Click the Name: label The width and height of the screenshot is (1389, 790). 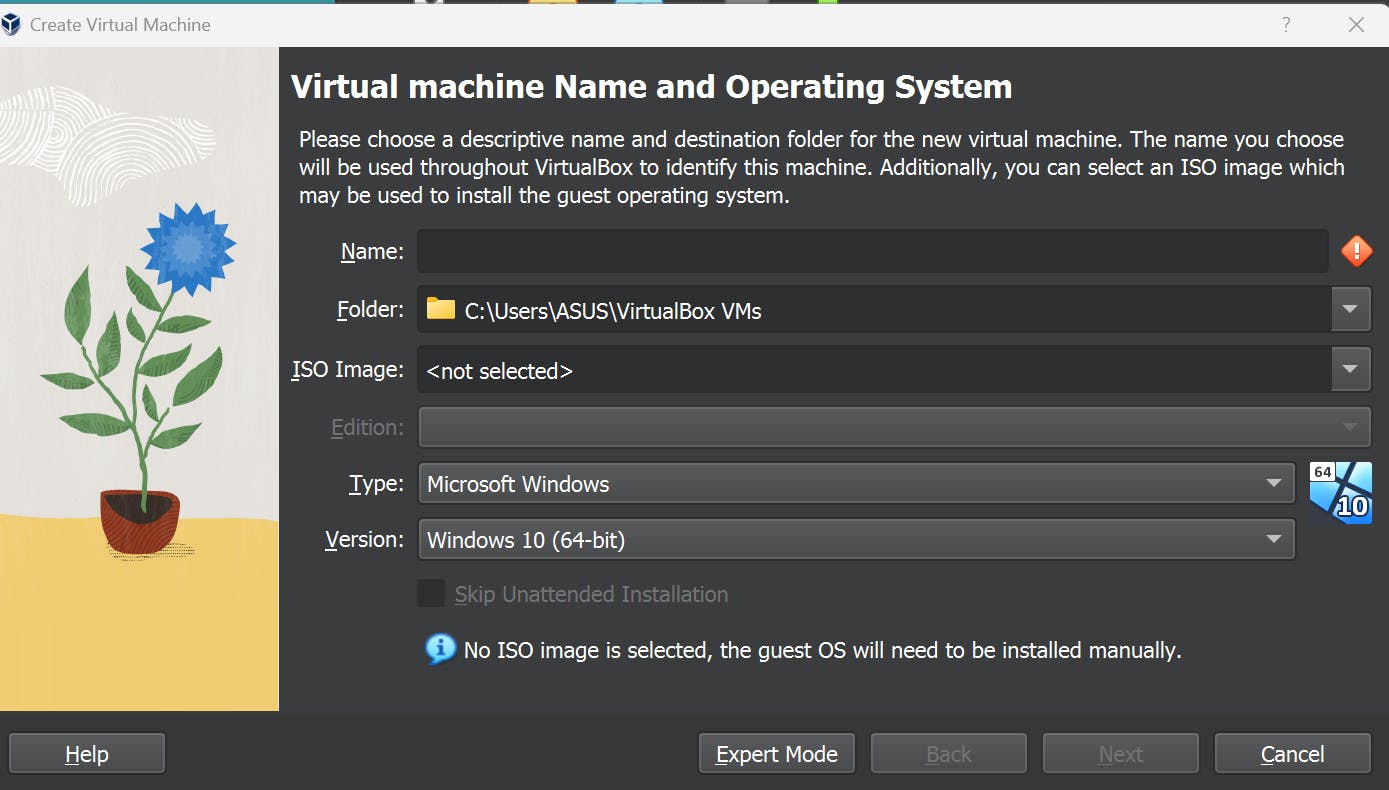pos(372,252)
